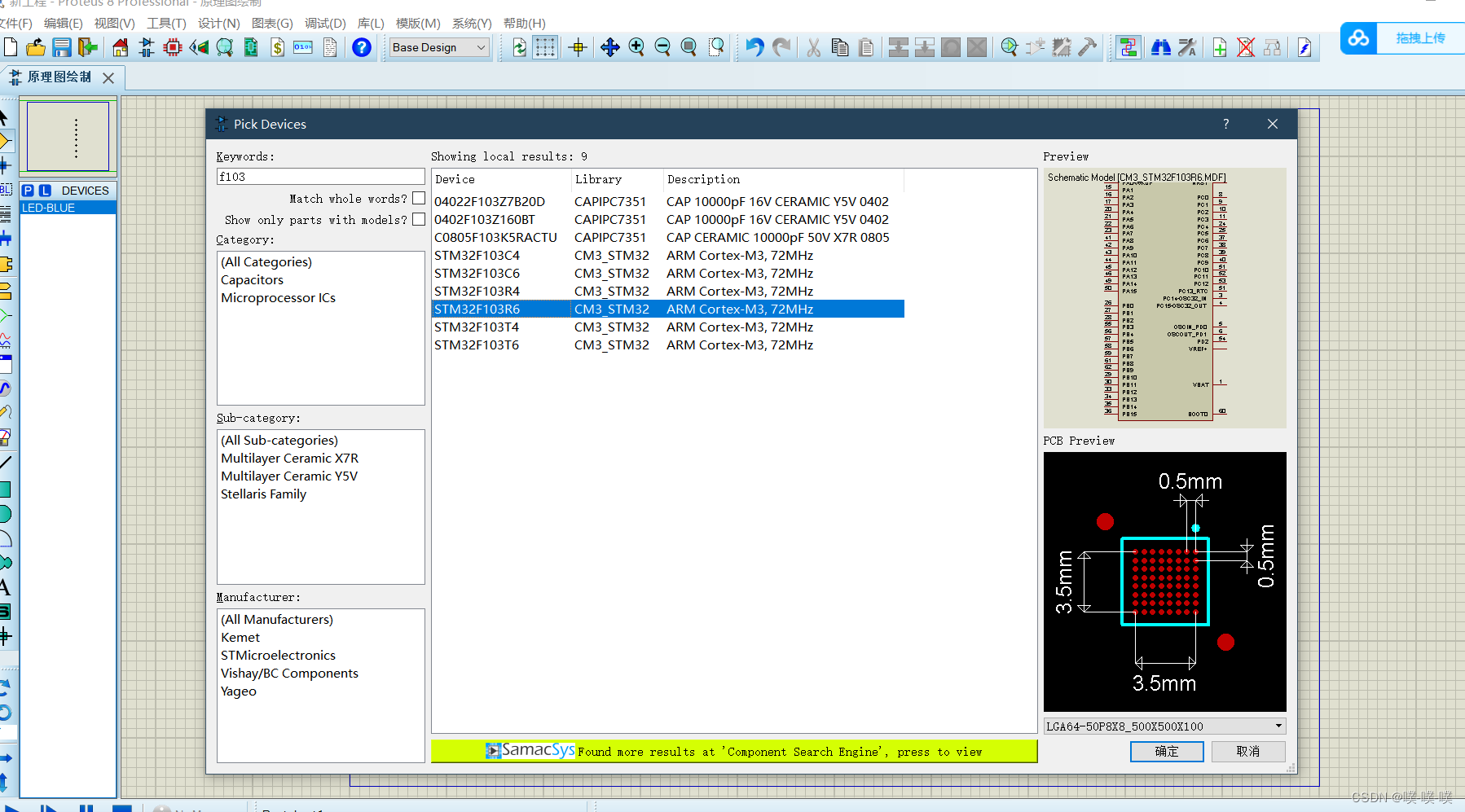Viewport: 1465px width, 812px height.
Task: Click the hammer Decompose tool icon
Action: 1088,47
